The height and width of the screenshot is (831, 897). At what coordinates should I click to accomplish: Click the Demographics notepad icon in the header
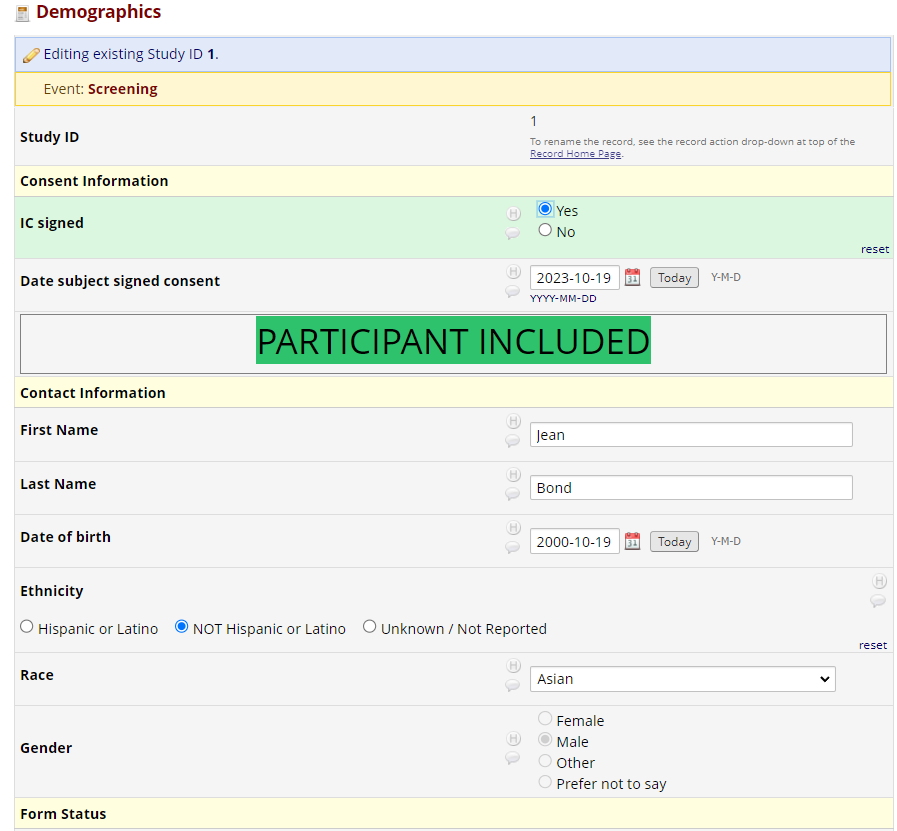22,13
